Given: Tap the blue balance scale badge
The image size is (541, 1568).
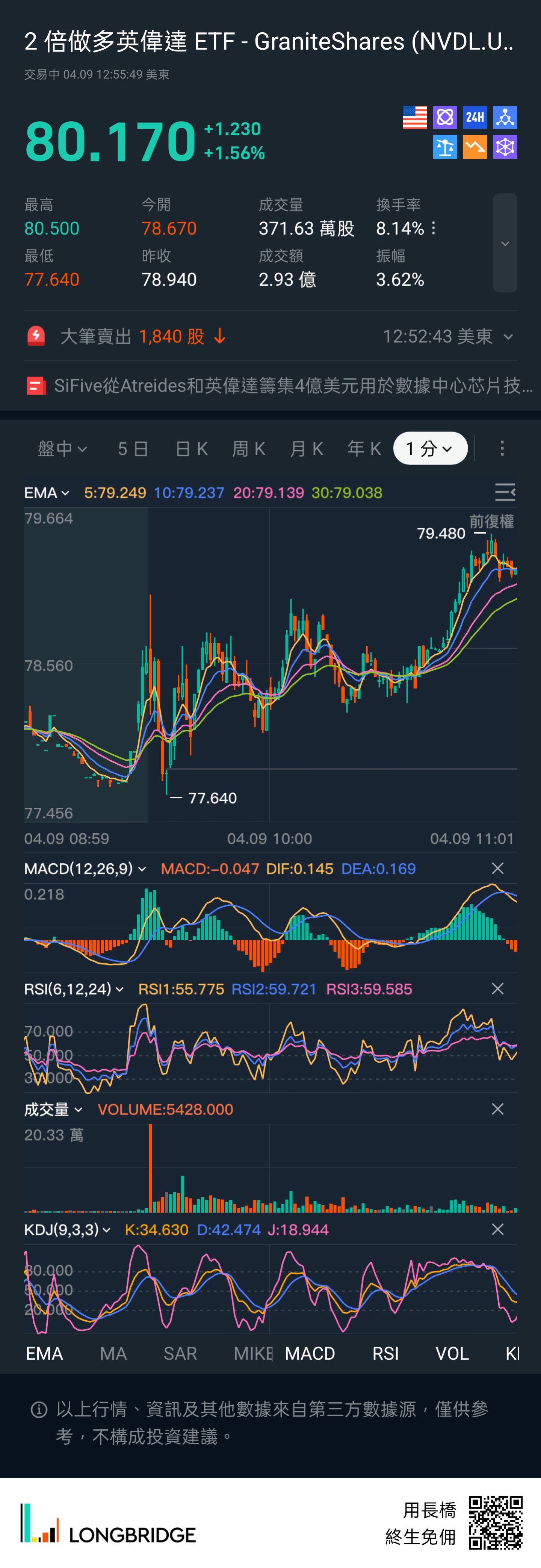Looking at the screenshot, I should coord(445,147).
